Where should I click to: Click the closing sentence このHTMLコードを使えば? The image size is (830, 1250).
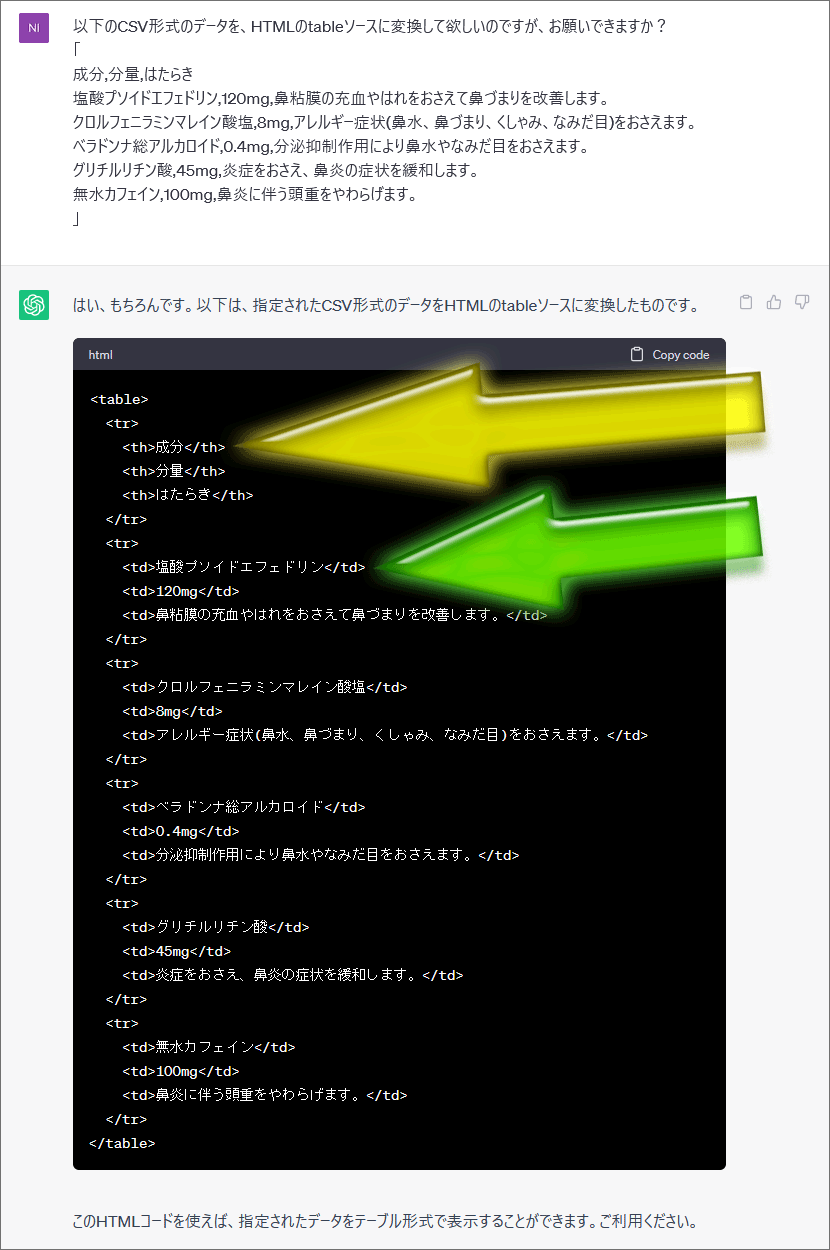click(385, 1222)
